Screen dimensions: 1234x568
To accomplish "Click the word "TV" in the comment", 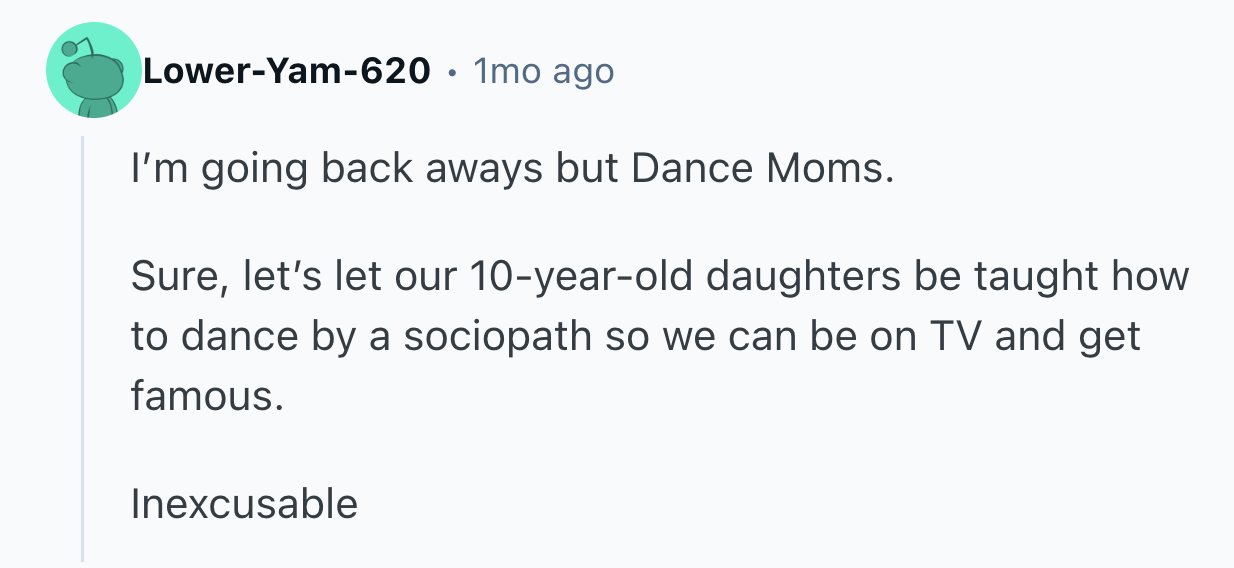I will tap(957, 336).
